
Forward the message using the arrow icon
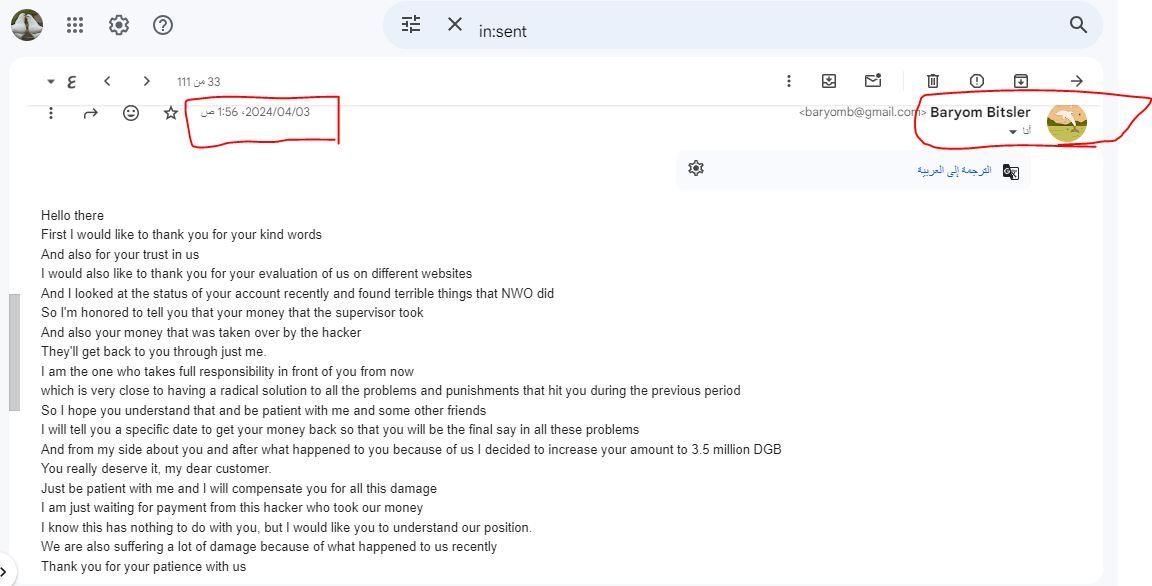[91, 113]
